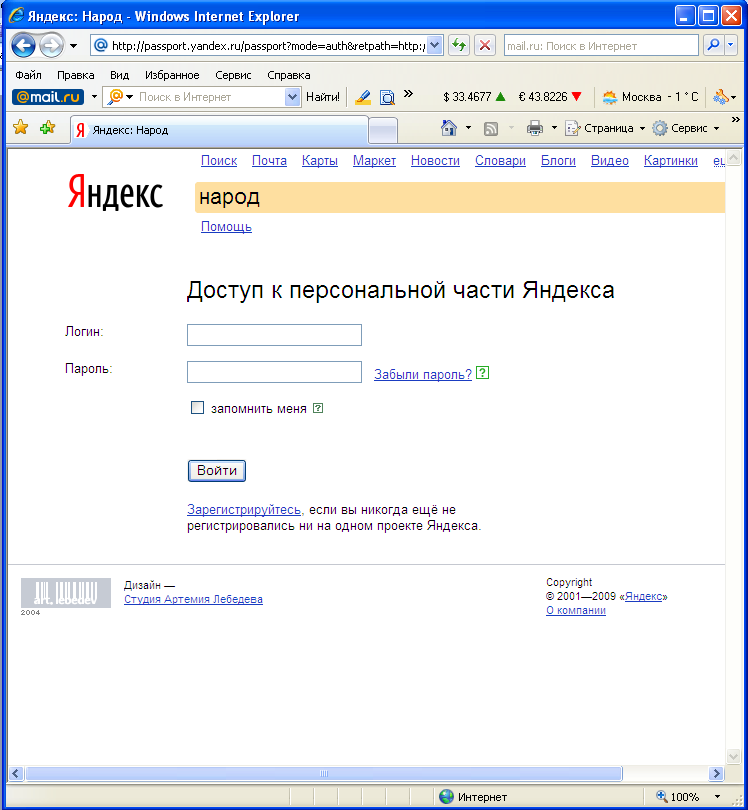This screenshot has height=810, width=748.
Task: Open the Маркет link
Action: tap(375, 161)
